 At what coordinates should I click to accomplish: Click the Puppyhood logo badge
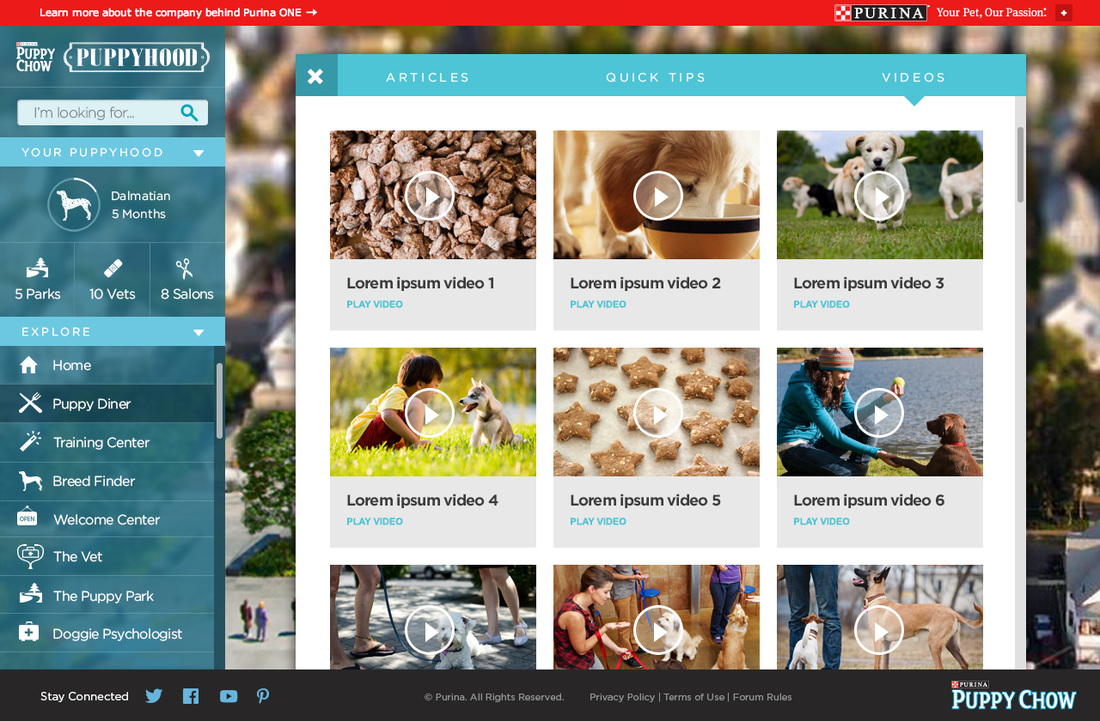[137, 58]
